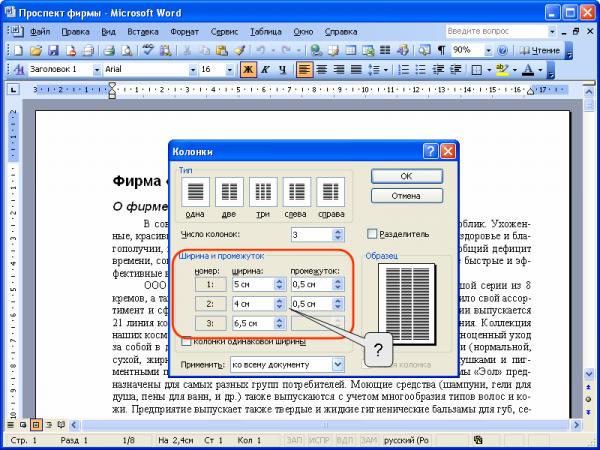The width and height of the screenshot is (600, 450).
Task: Open the line spacing dropdown arrow
Action: click(386, 70)
